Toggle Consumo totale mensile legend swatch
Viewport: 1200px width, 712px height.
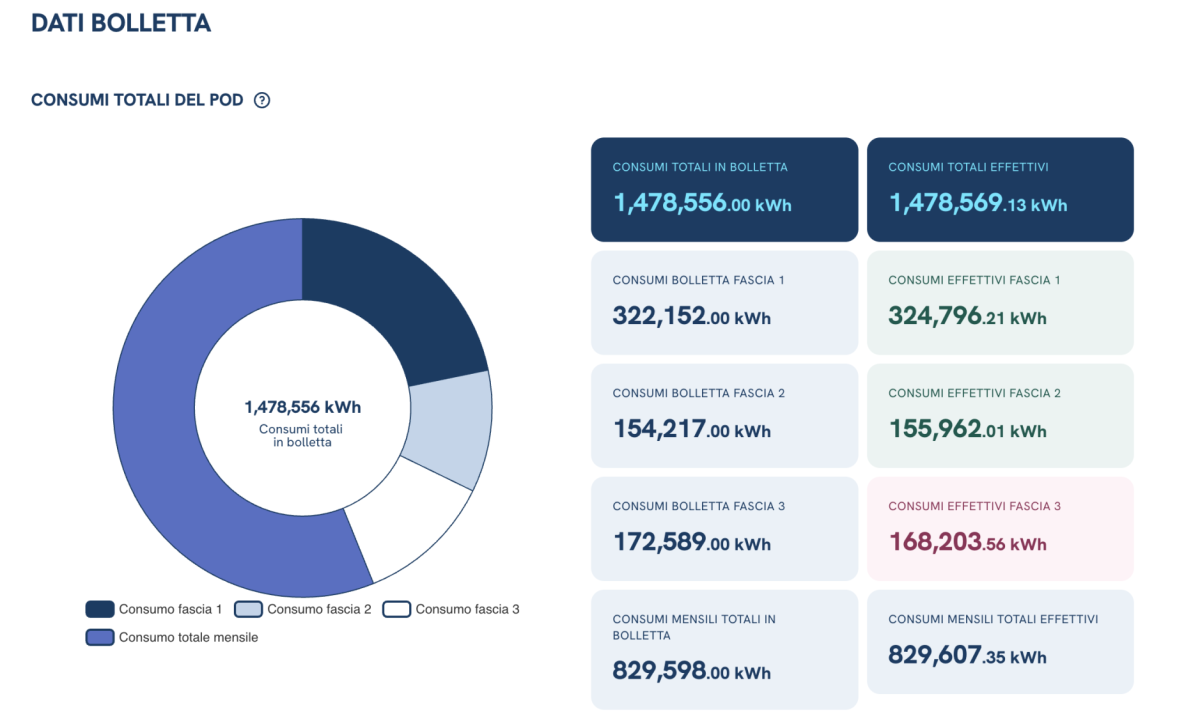pos(100,637)
